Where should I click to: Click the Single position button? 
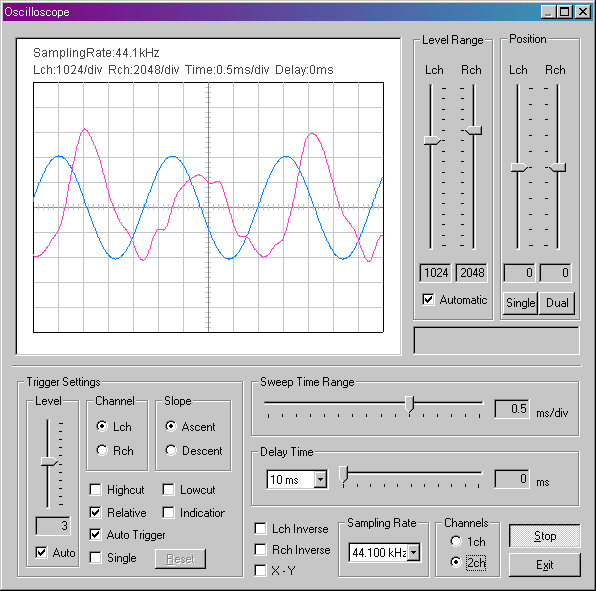[x=520, y=303]
